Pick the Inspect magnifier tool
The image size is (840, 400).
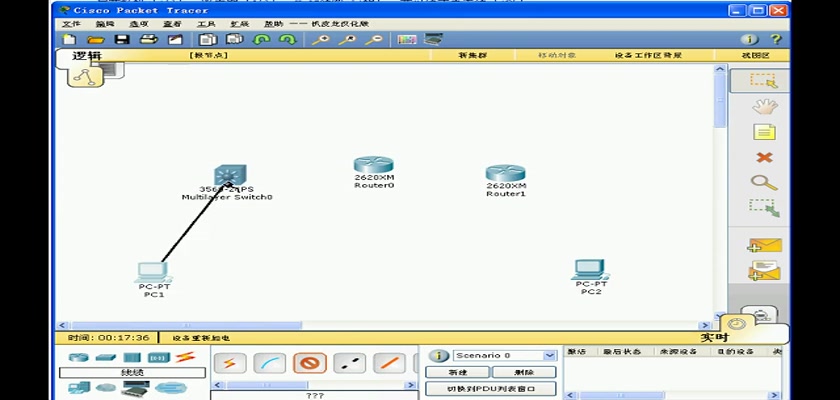point(764,182)
